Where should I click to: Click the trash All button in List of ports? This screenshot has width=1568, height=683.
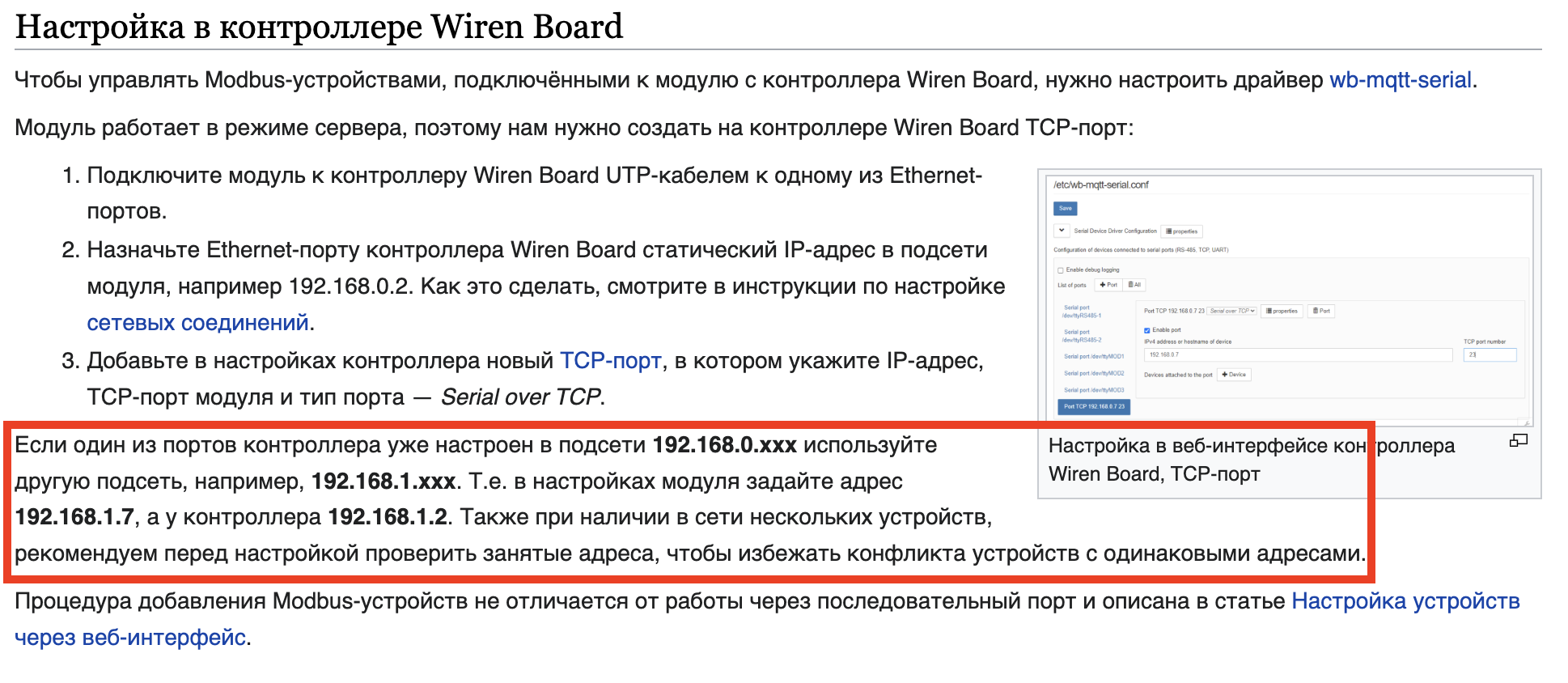coord(1134,285)
